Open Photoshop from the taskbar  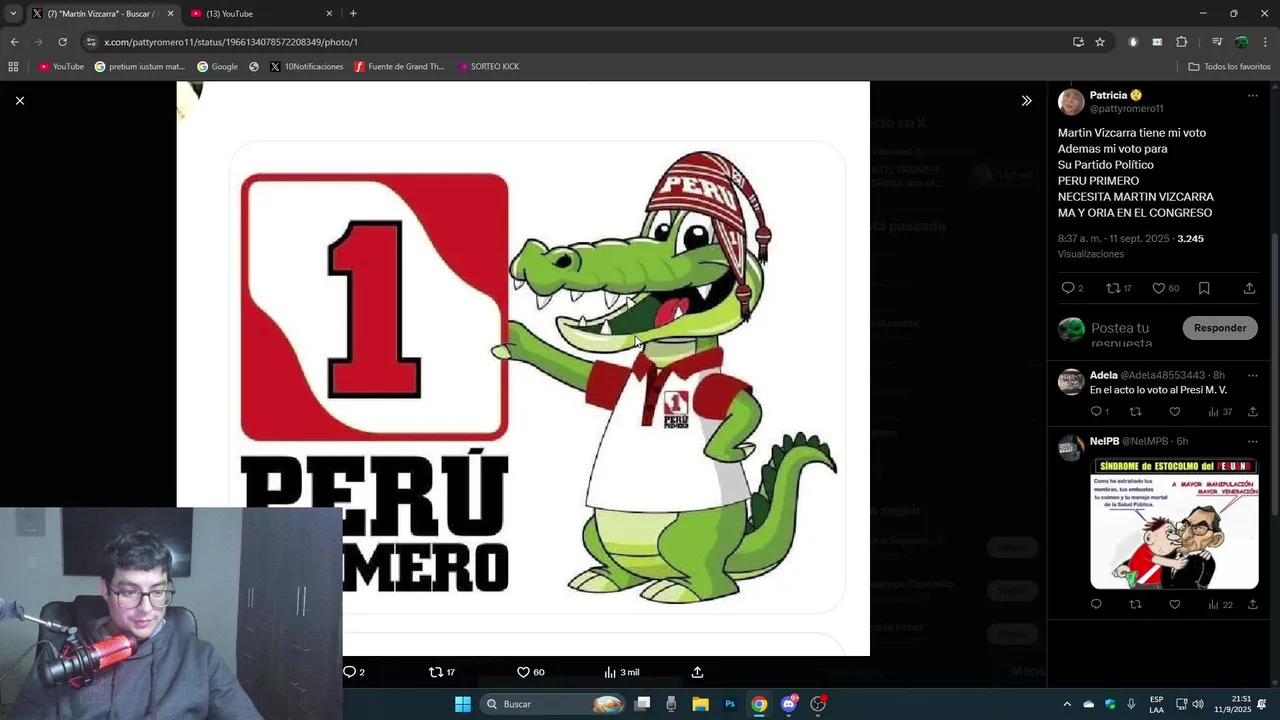(730, 704)
